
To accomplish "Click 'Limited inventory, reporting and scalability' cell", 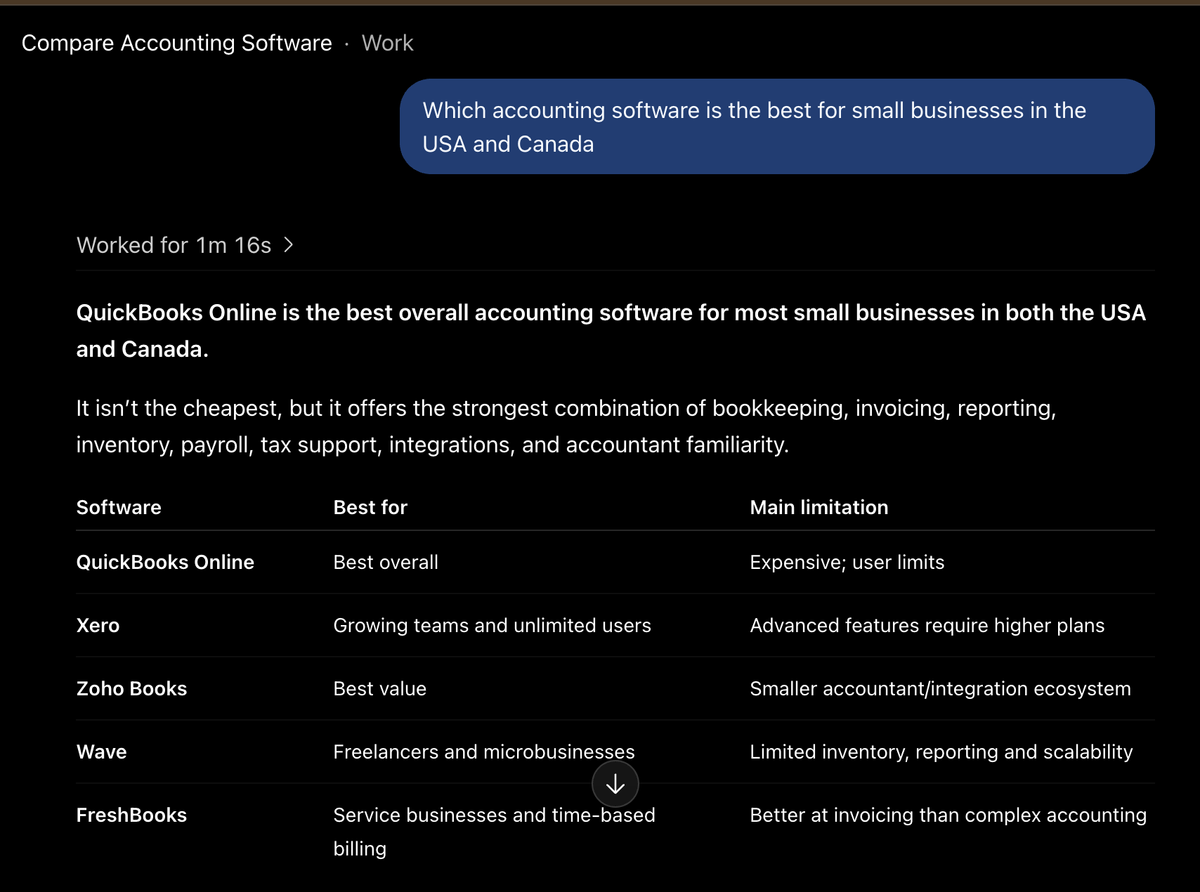I will coord(941,751).
